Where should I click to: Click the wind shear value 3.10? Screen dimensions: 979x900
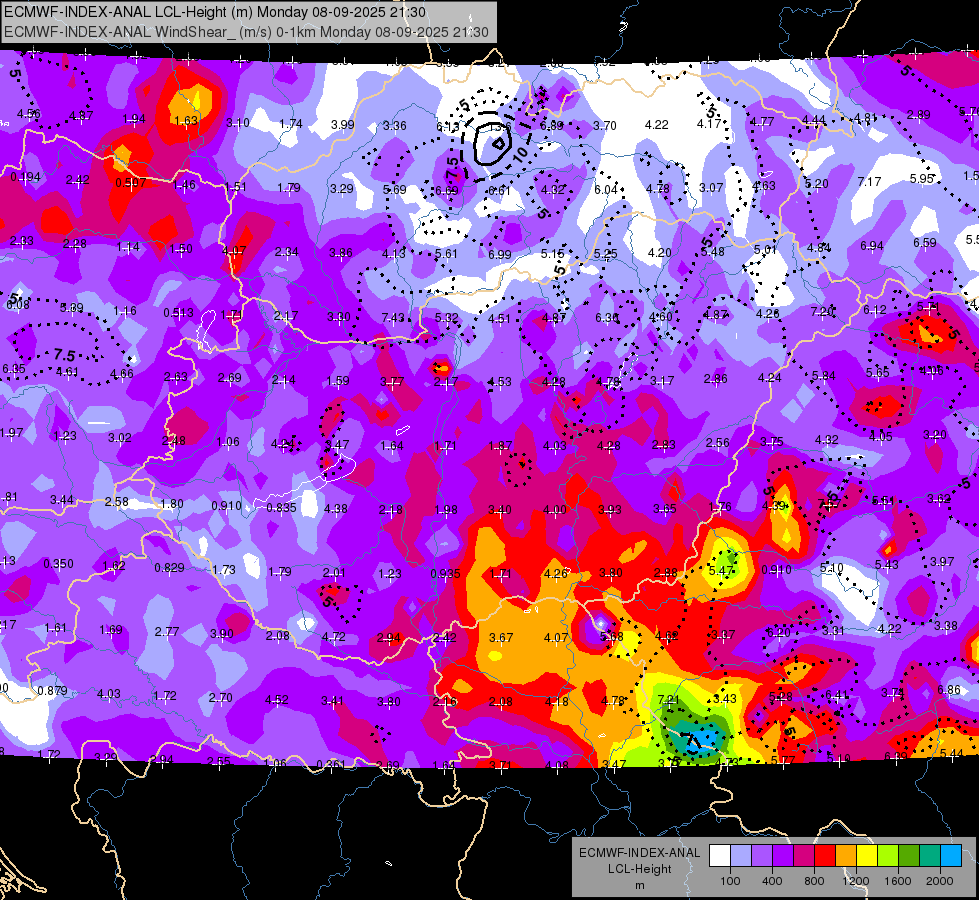point(237,123)
